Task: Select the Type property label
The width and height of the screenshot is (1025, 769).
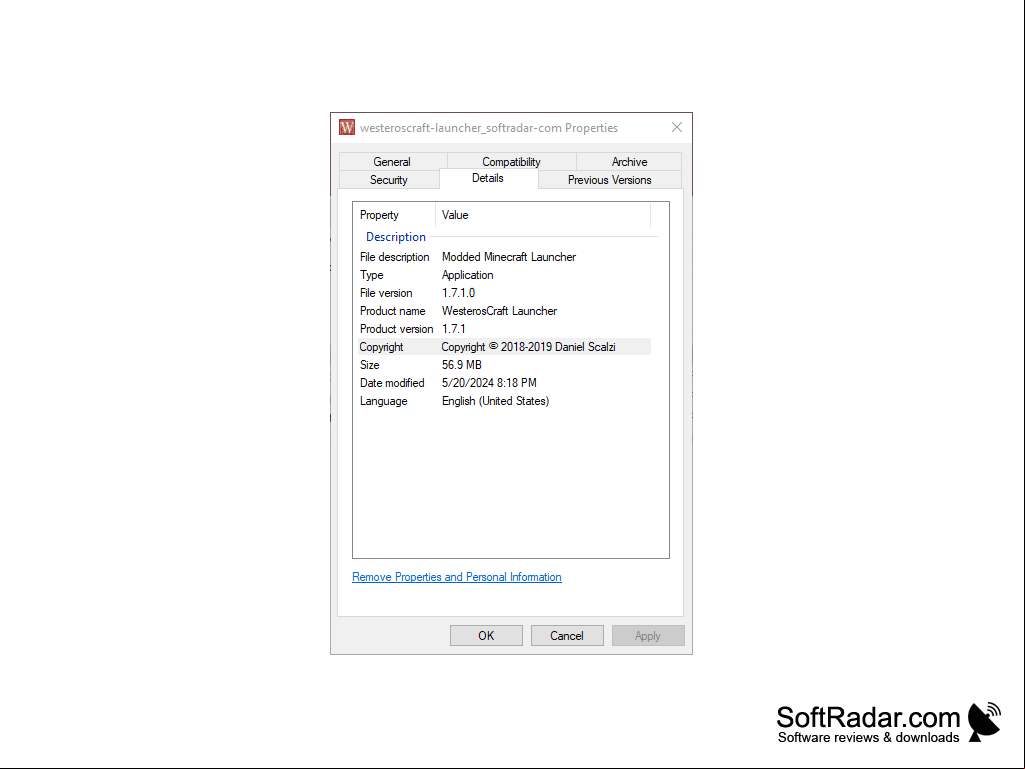Action: tap(371, 275)
